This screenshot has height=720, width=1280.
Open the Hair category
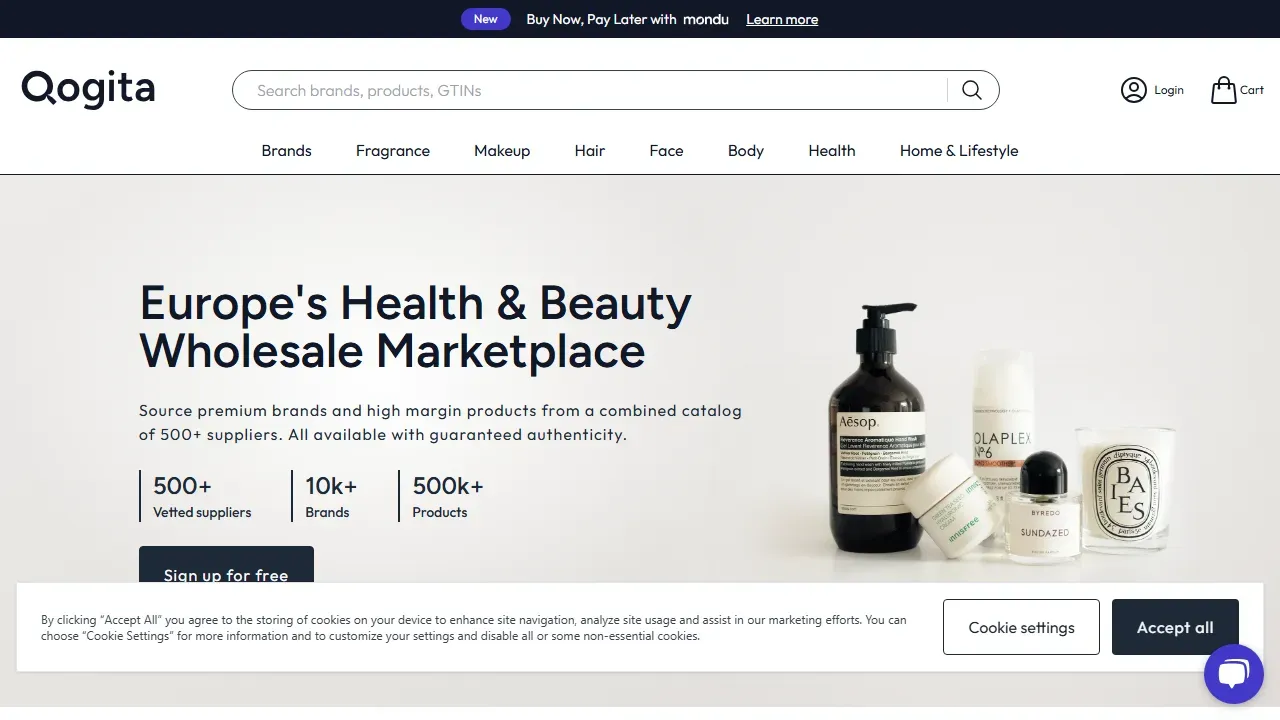[590, 151]
